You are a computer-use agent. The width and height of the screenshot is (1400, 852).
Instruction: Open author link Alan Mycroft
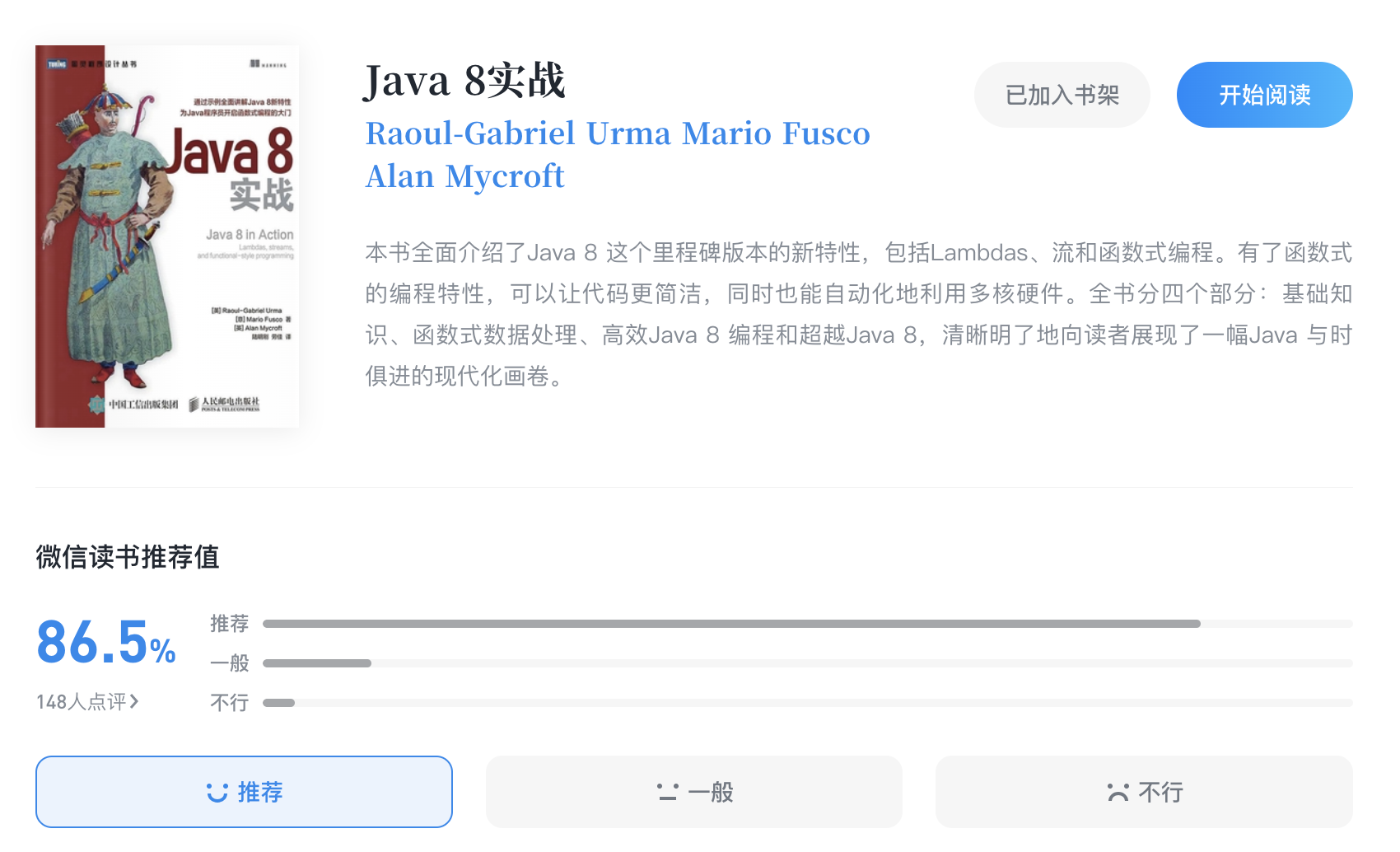click(465, 176)
